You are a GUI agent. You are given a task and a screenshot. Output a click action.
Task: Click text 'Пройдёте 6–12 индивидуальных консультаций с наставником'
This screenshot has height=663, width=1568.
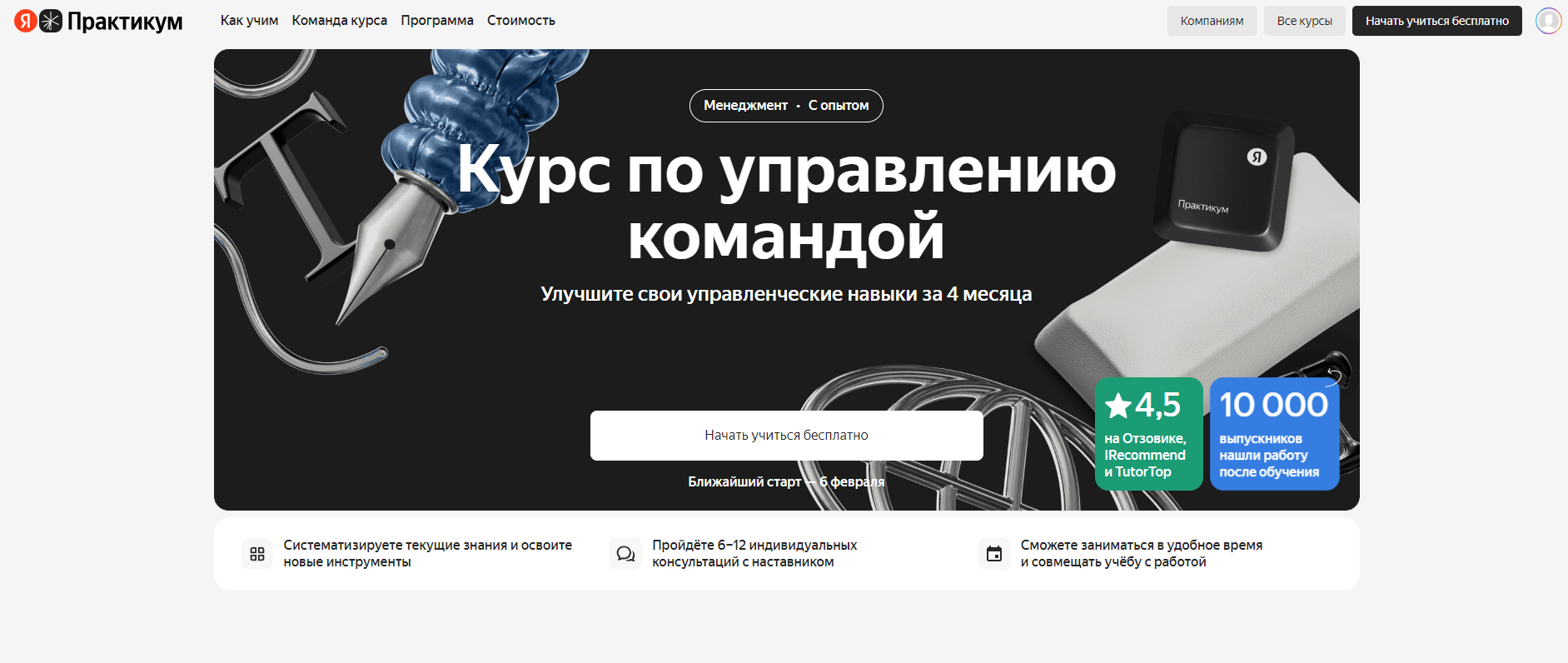point(754,553)
